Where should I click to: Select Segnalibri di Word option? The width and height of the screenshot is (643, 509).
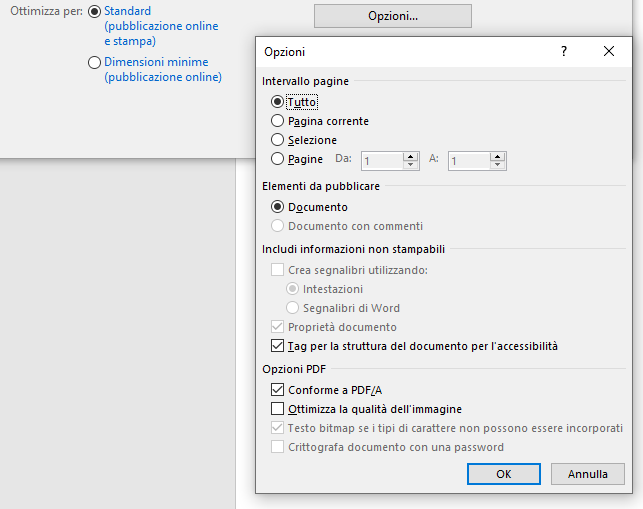292,308
